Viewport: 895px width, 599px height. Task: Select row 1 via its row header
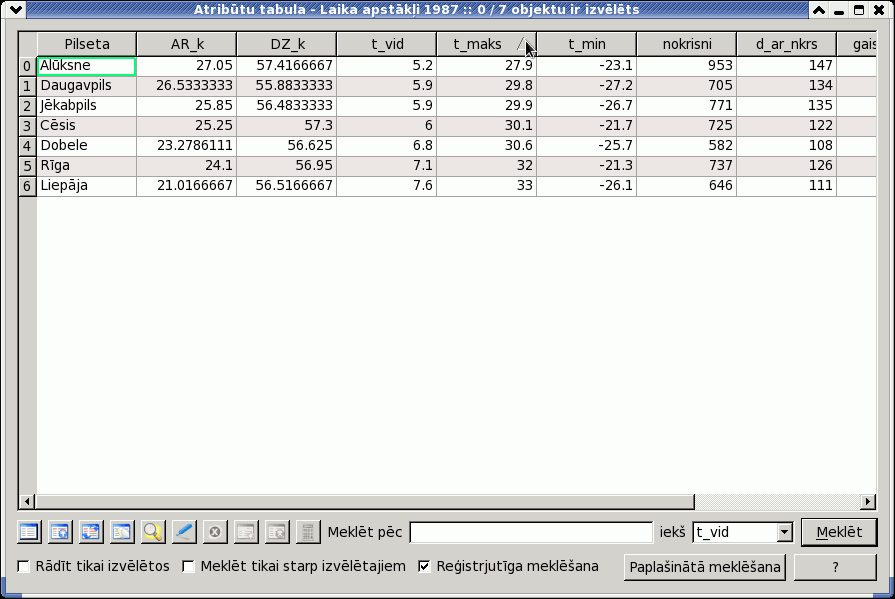tap(27, 86)
